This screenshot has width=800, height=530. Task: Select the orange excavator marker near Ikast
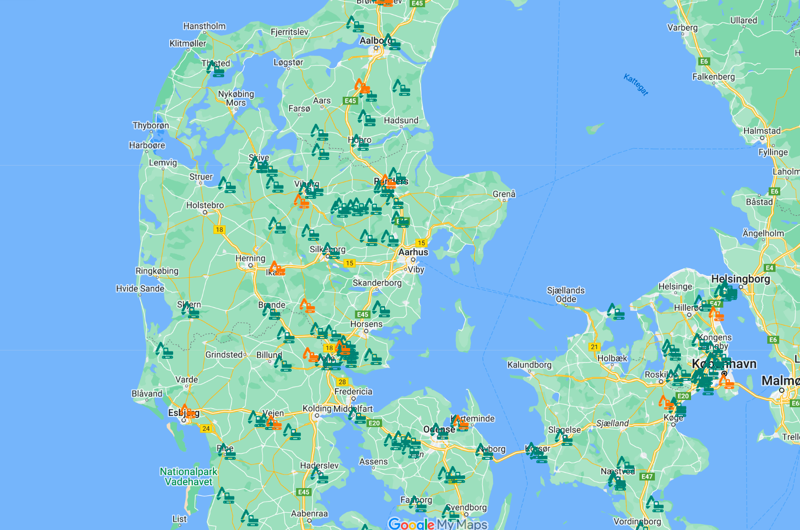pyautogui.click(x=275, y=268)
